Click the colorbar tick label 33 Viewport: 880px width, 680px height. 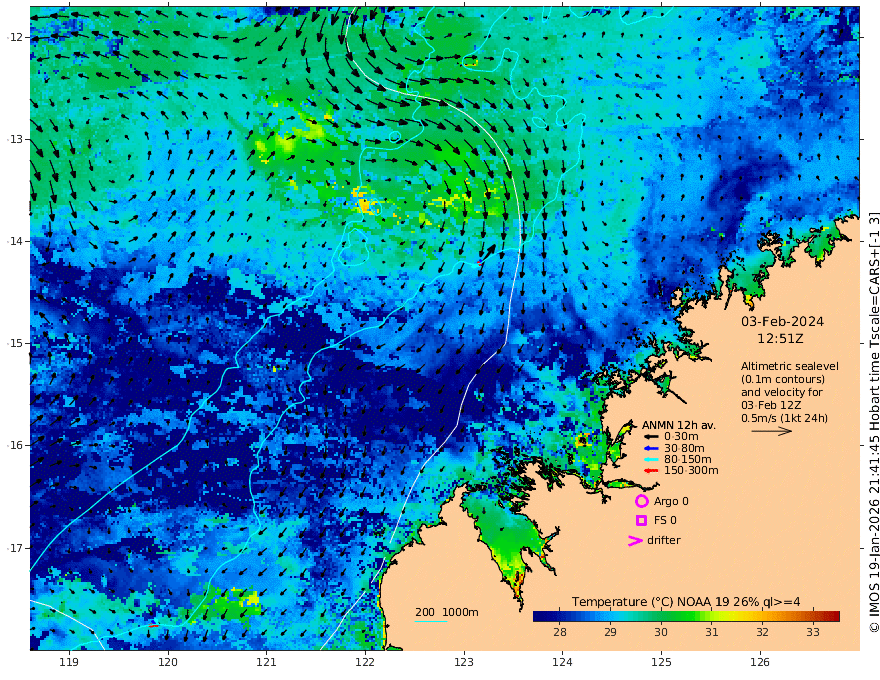(x=813, y=632)
